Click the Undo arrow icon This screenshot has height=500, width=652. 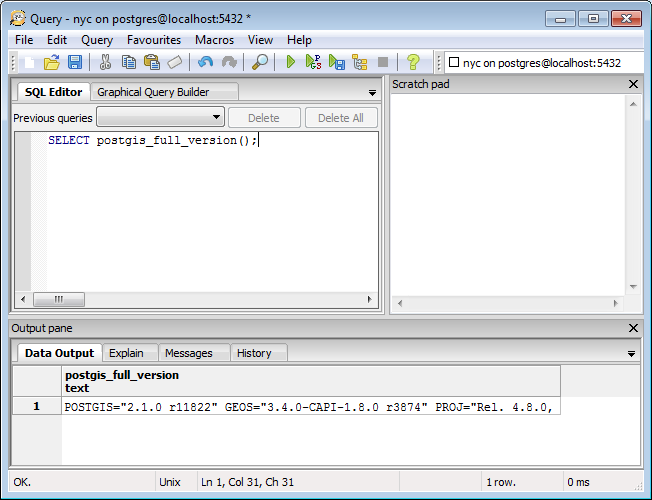[x=205, y=62]
